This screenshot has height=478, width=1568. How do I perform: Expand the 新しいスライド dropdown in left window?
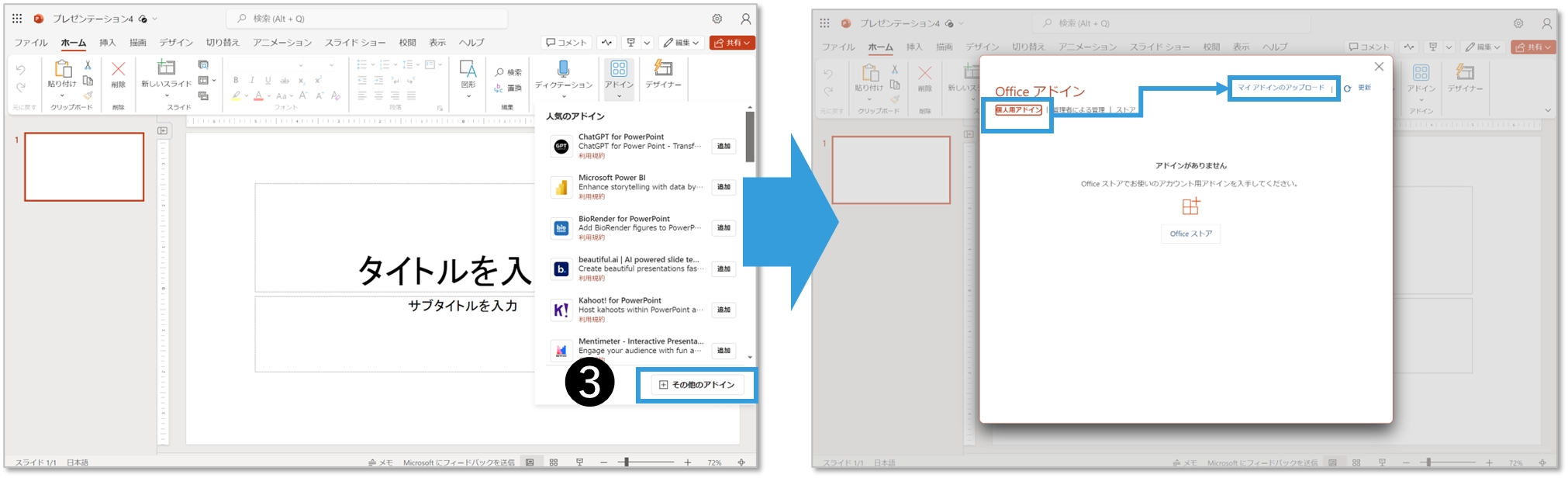166,95
